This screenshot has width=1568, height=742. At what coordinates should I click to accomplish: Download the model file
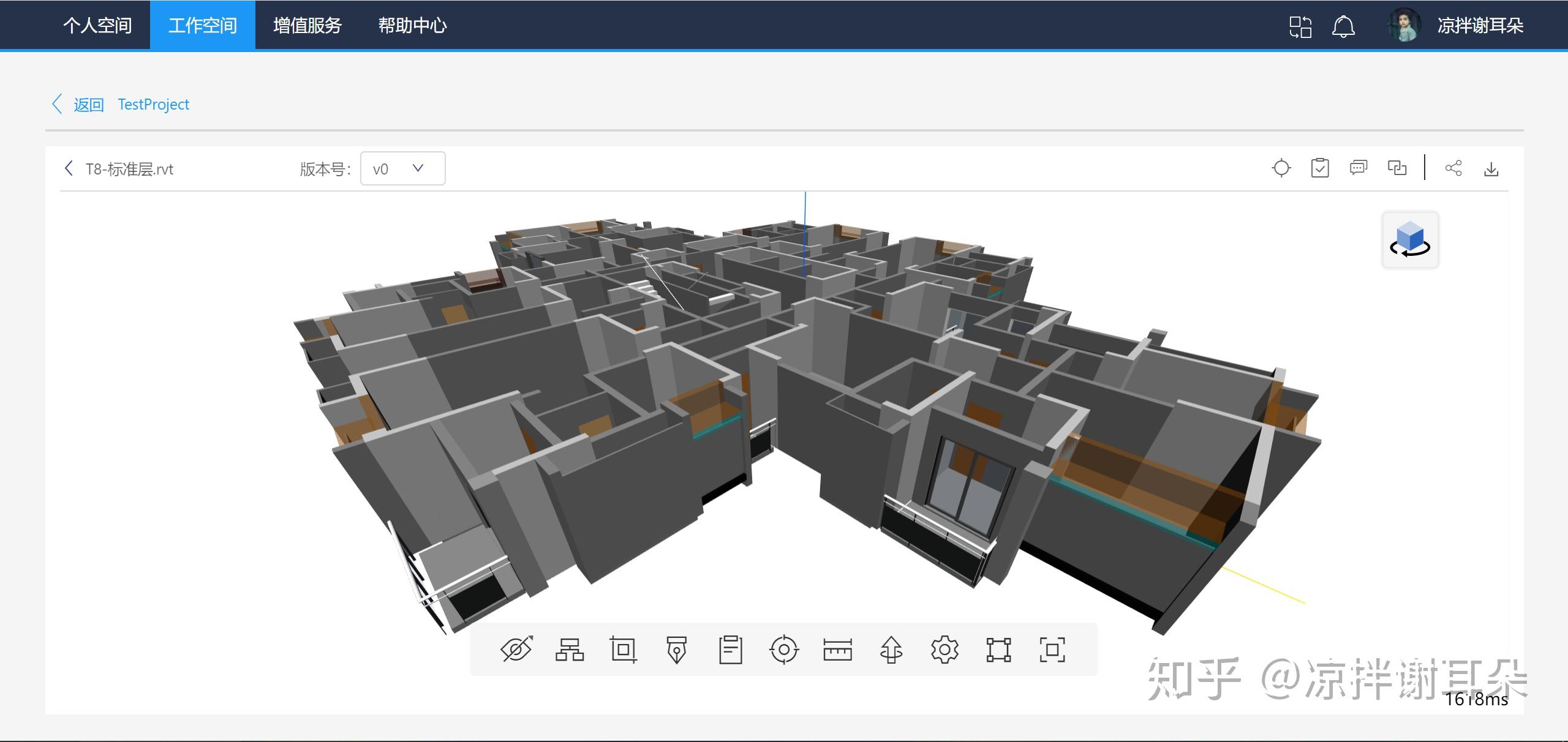(1491, 168)
